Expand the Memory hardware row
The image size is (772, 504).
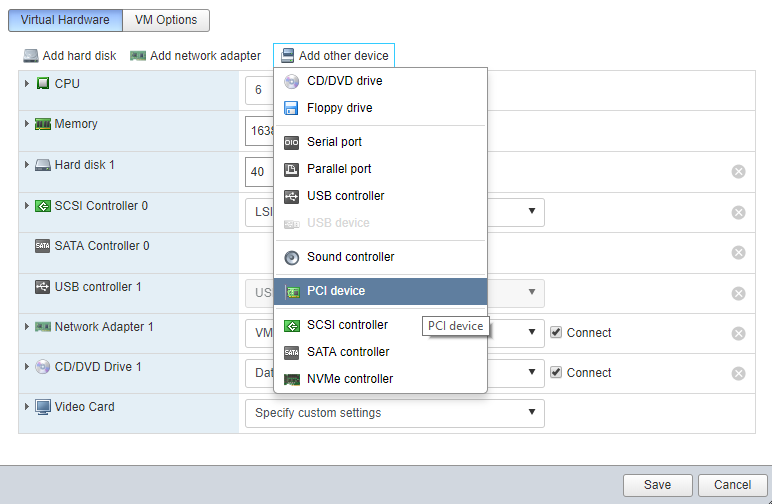[27, 124]
